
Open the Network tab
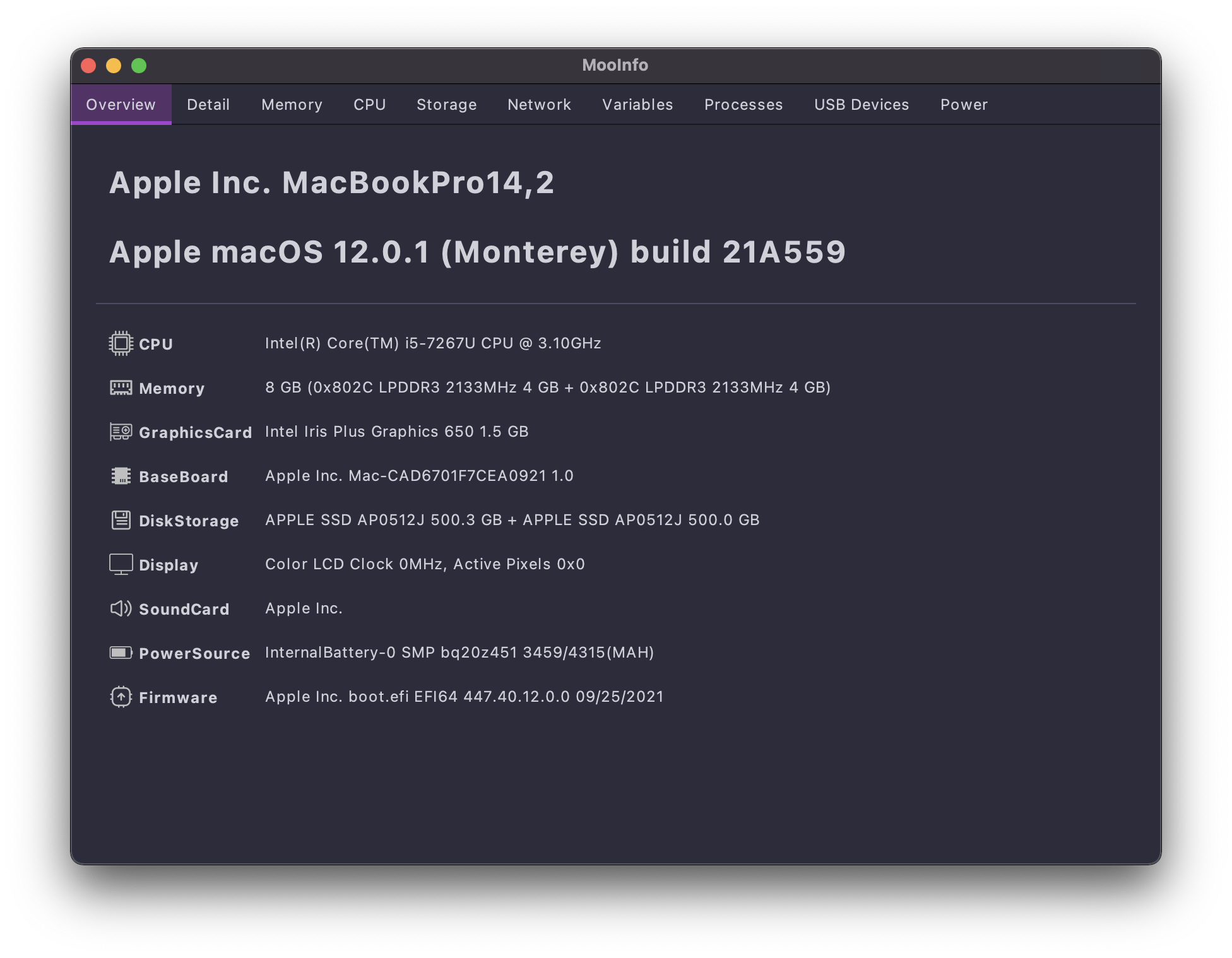click(539, 105)
